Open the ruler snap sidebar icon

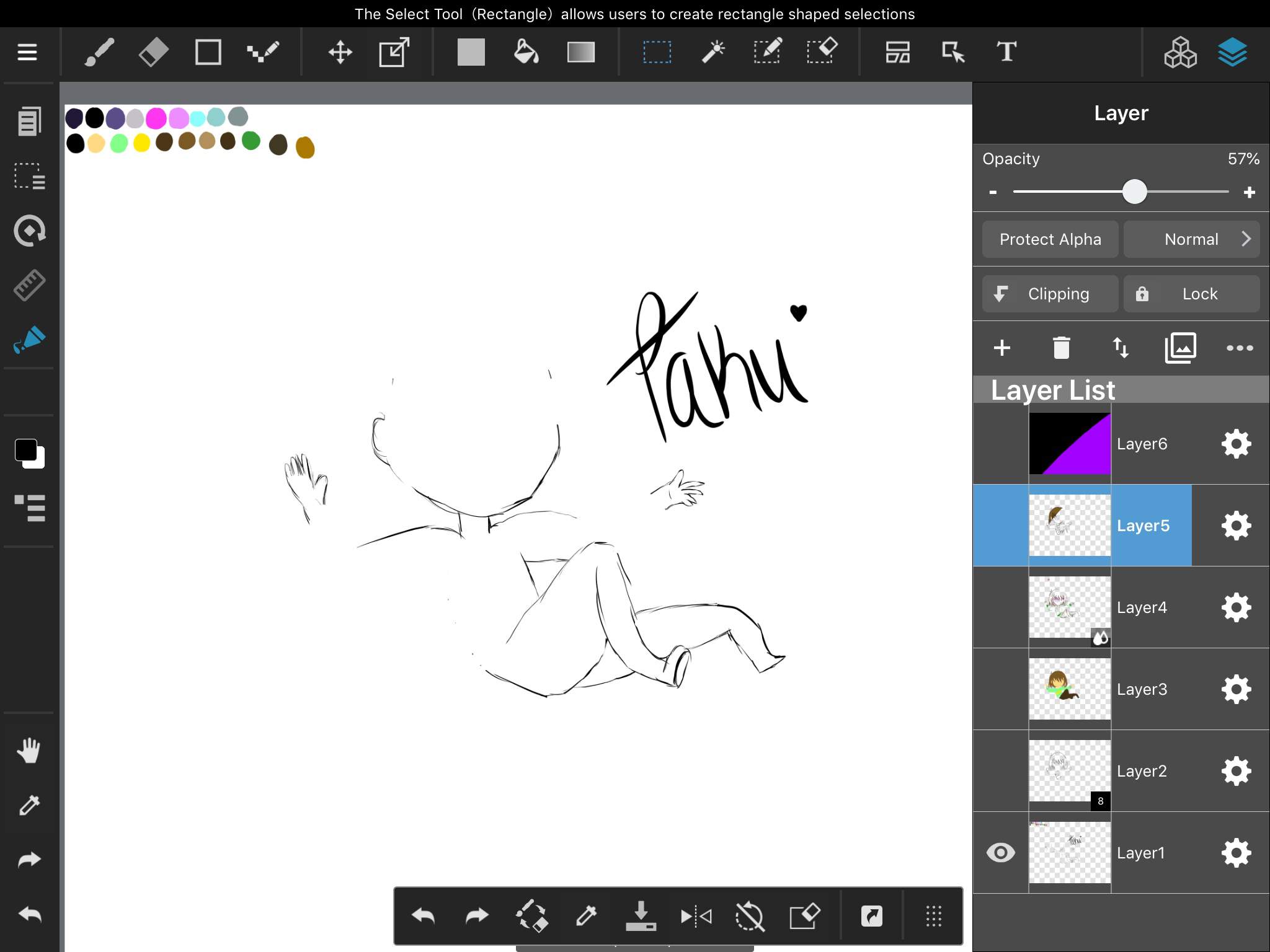pos(29,285)
